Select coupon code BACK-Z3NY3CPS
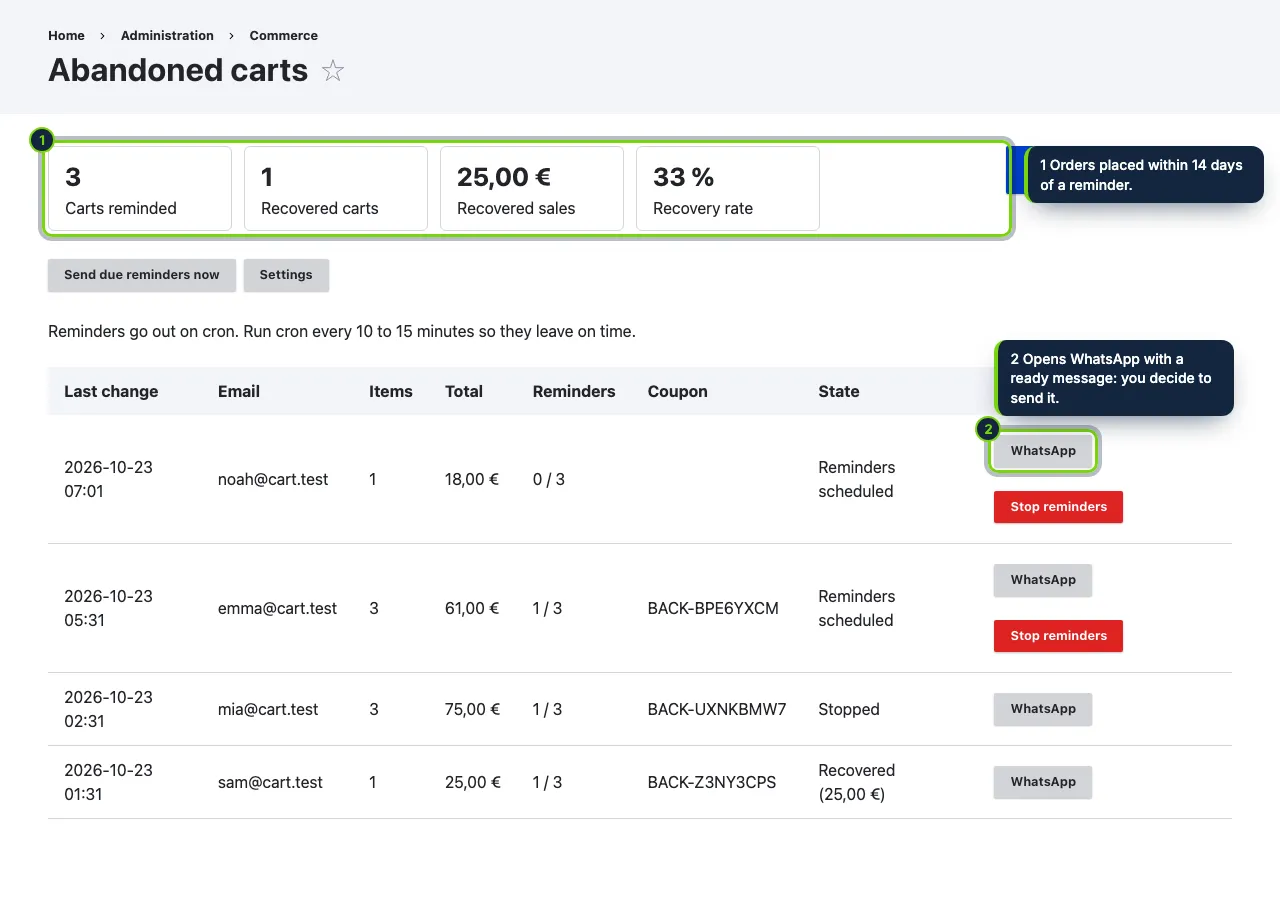The height and width of the screenshot is (900, 1280). click(x=712, y=782)
